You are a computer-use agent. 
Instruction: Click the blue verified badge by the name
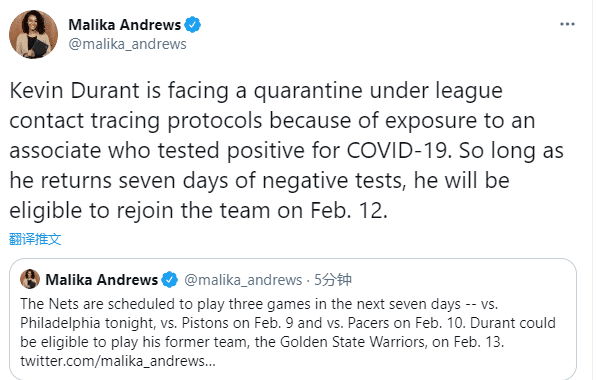coord(192,25)
